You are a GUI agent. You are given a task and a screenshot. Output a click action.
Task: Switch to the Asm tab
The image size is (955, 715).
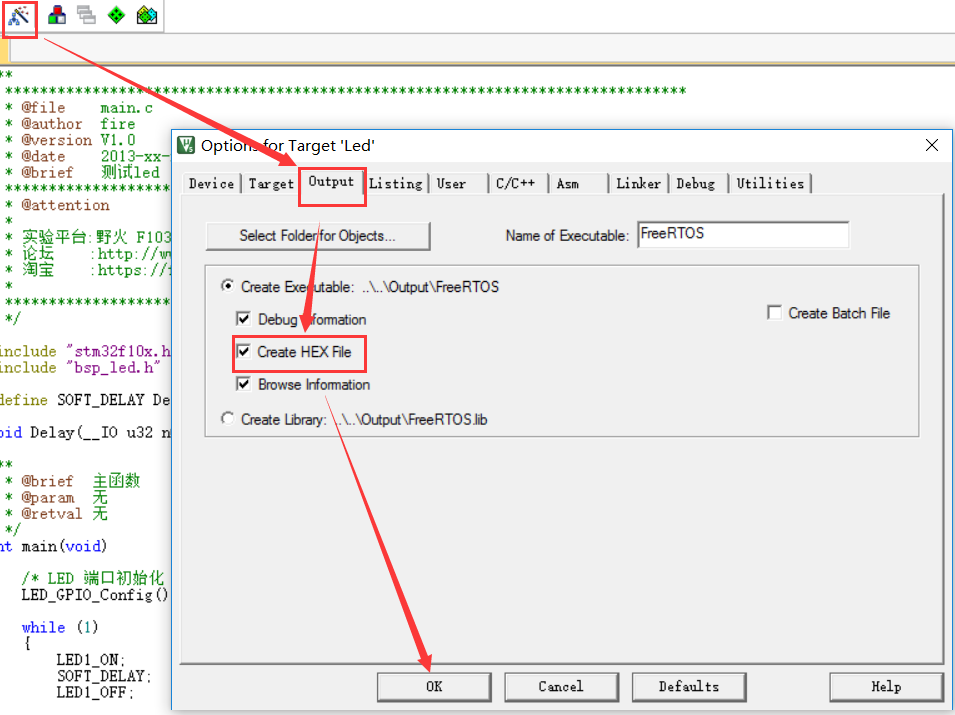point(568,184)
